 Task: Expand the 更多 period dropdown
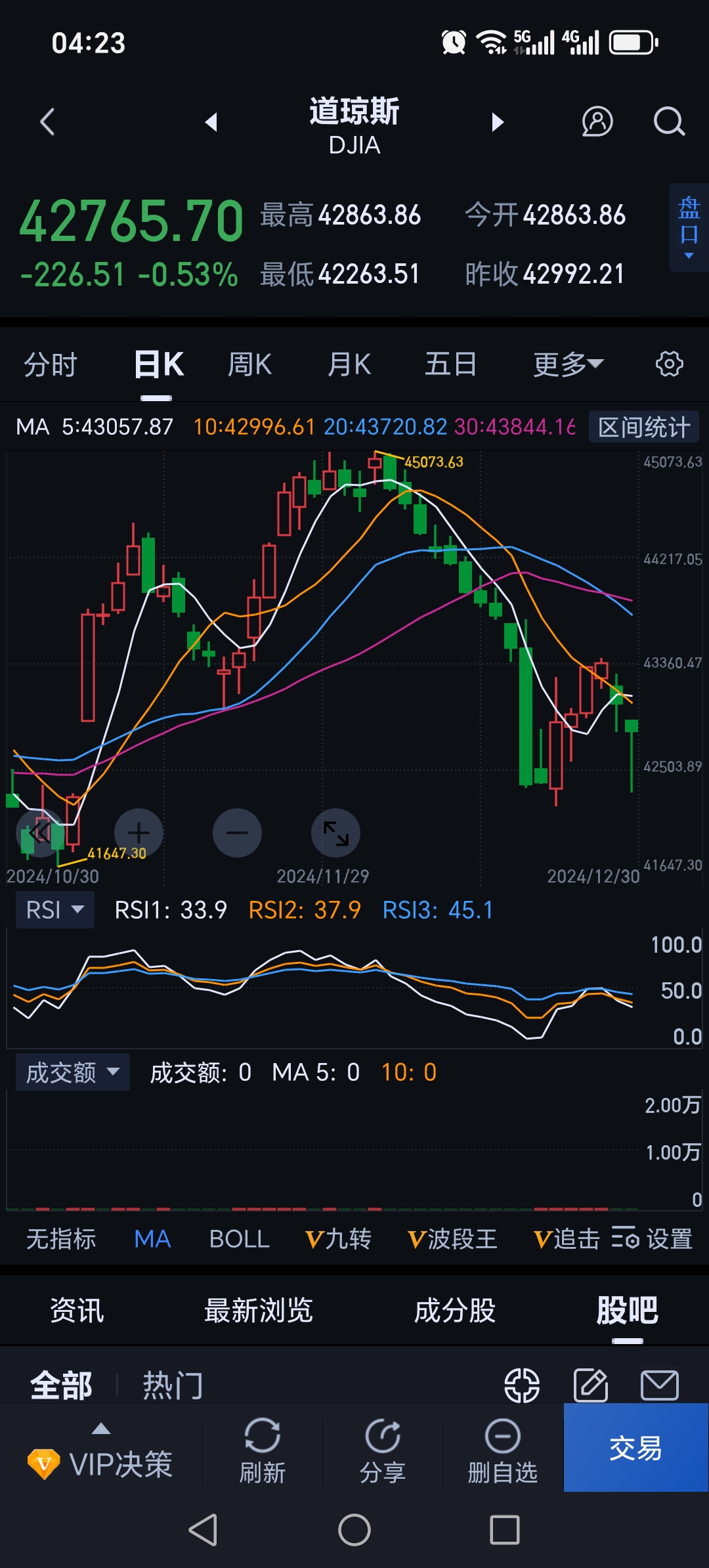[x=568, y=364]
